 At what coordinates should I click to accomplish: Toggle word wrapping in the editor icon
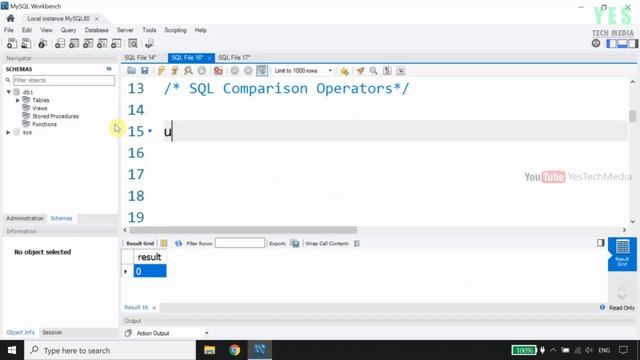(401, 71)
